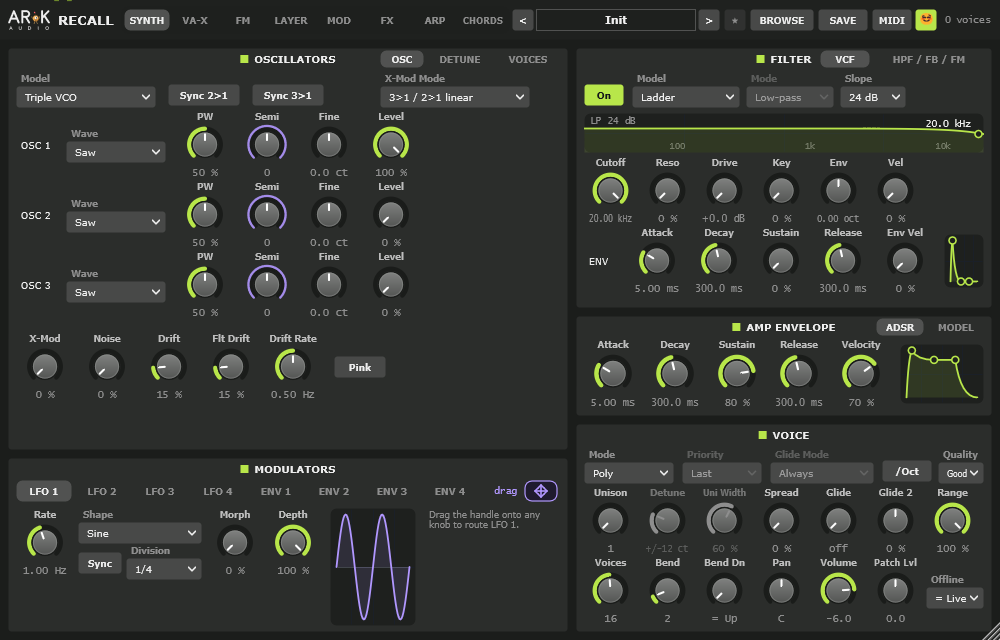Click the star favorite icon beside preset name
1000x640 pixels.
pyautogui.click(x=734, y=20)
